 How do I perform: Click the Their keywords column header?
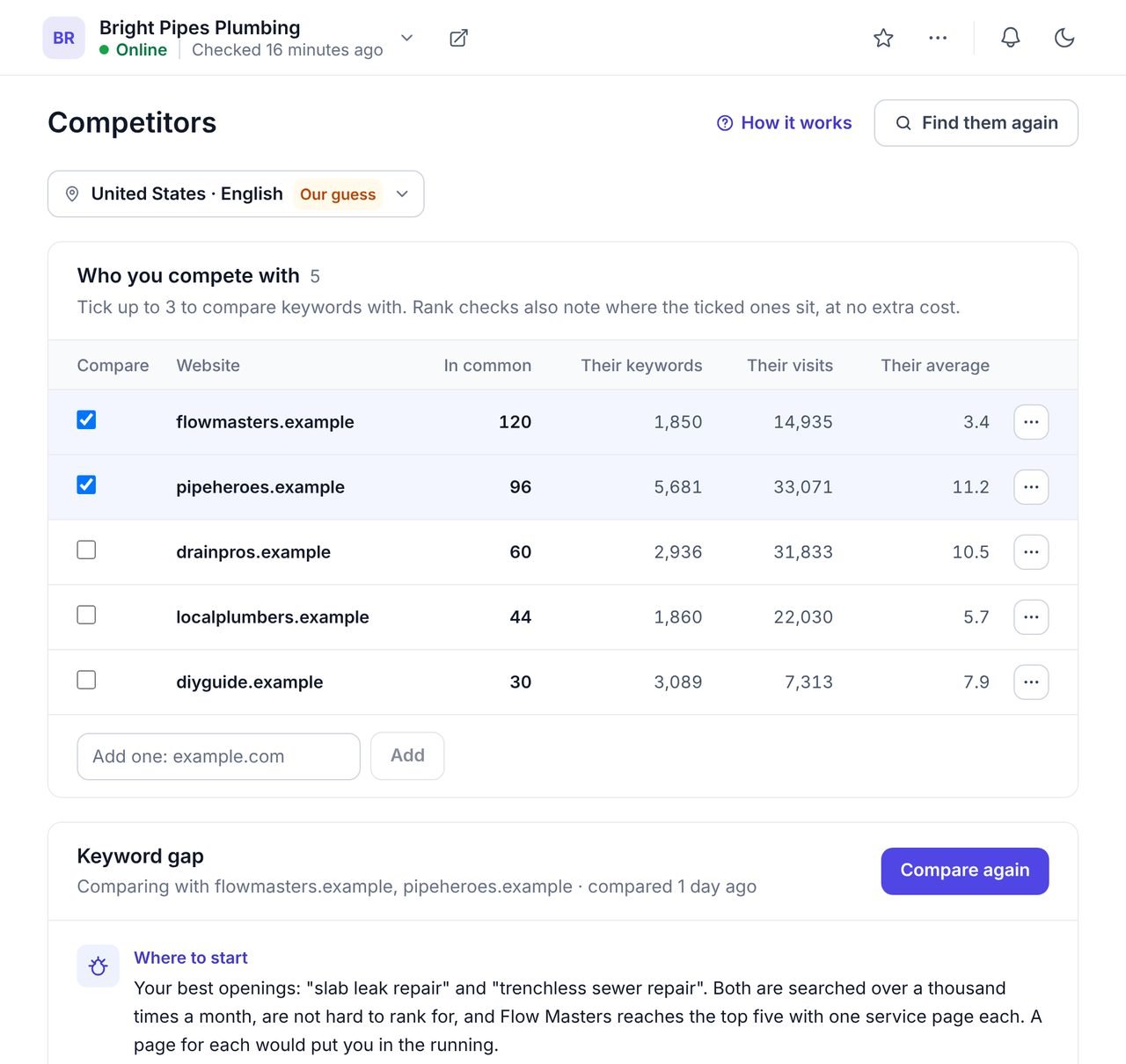click(x=641, y=366)
